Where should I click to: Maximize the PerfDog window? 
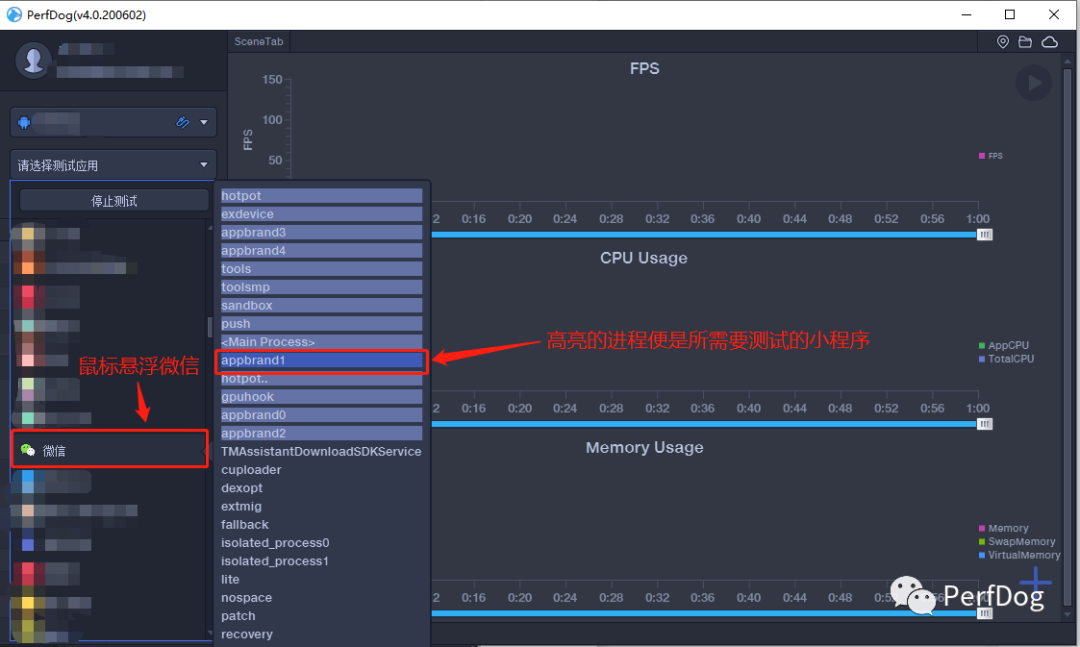(x=1010, y=14)
